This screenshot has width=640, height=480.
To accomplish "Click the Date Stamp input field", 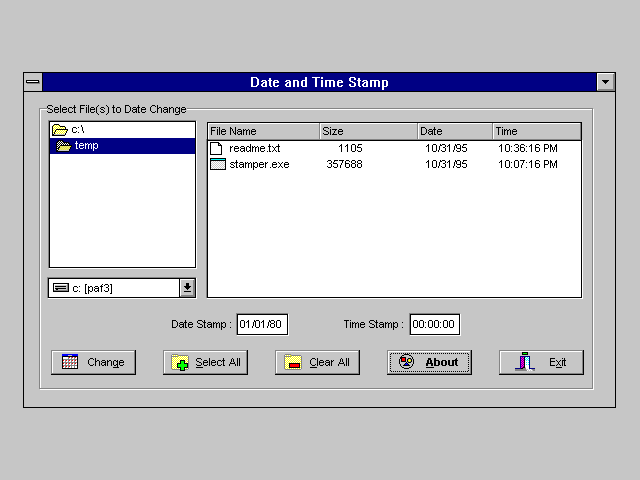I will click(x=262, y=324).
